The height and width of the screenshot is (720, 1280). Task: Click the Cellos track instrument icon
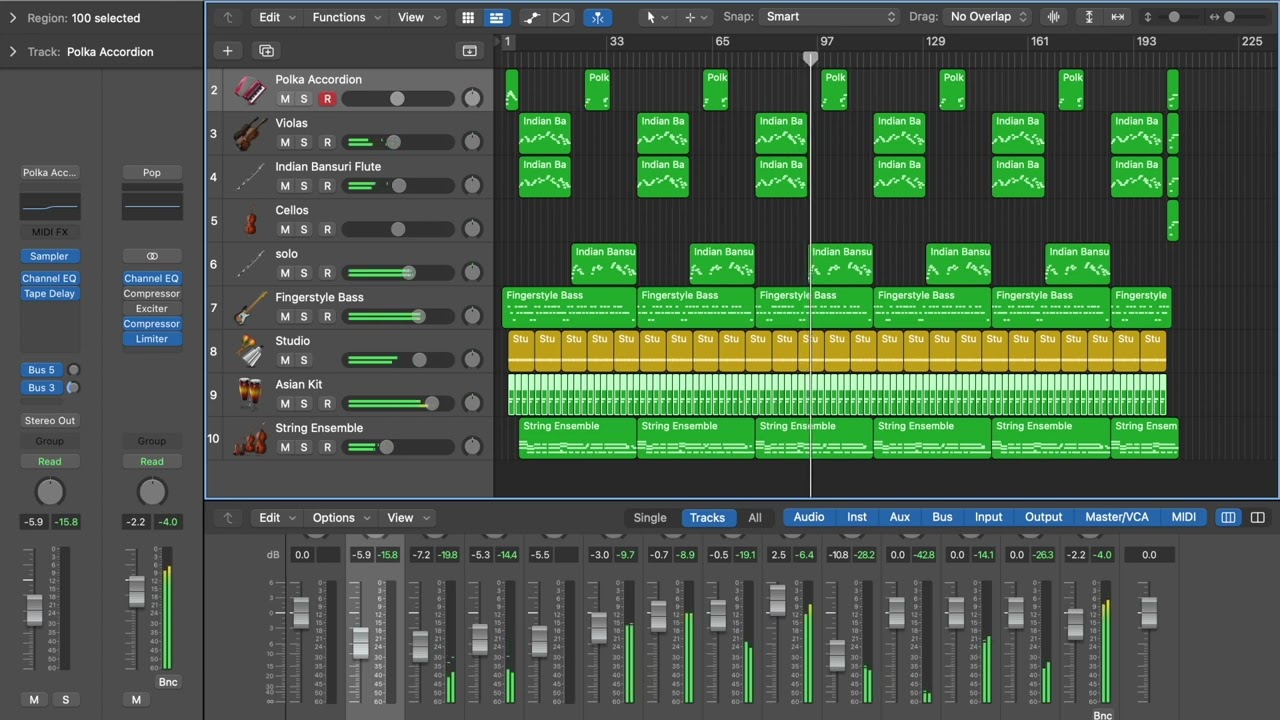(x=250, y=220)
